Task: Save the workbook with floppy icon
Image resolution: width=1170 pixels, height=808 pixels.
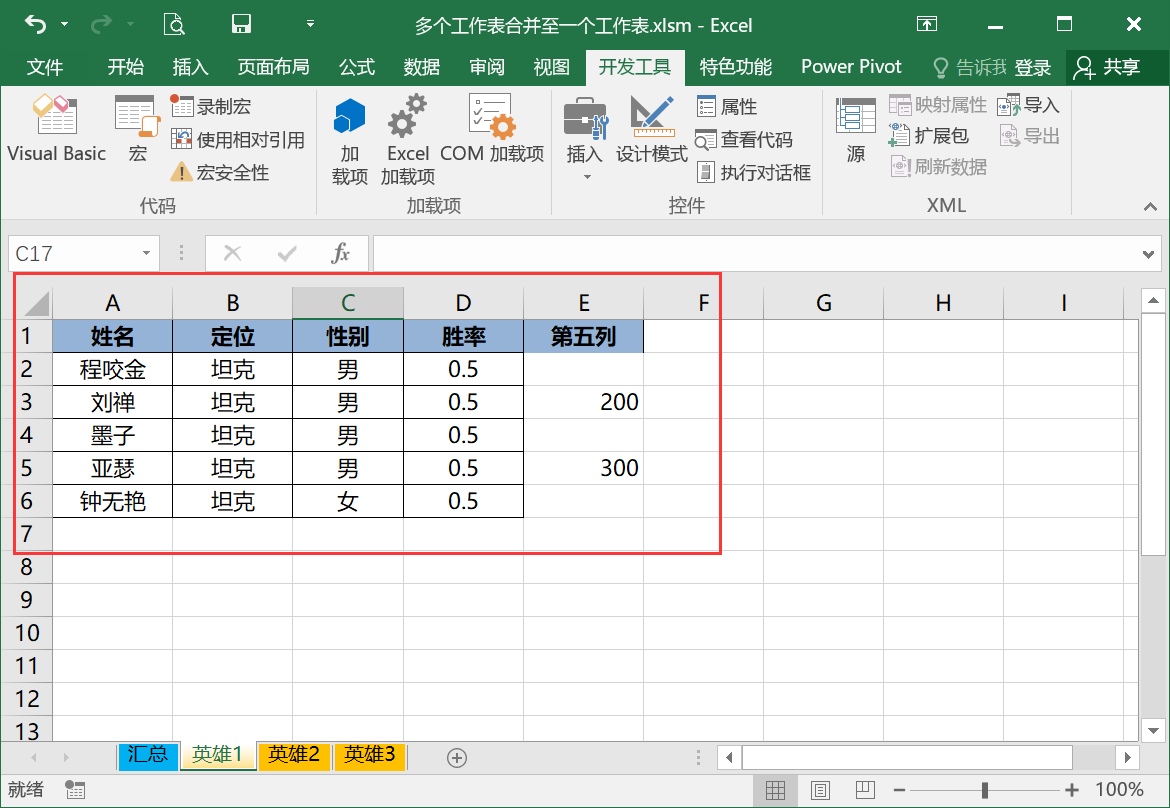Action: (x=241, y=25)
